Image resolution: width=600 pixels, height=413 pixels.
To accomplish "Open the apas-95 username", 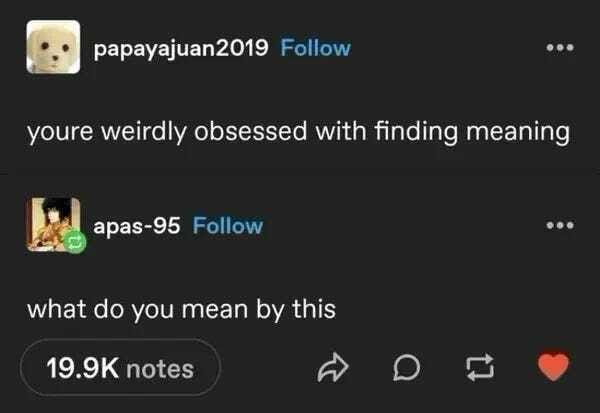I will (x=137, y=226).
